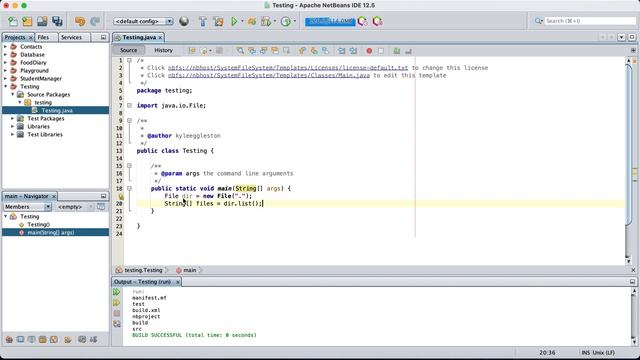Toggle Sort by Name in Navigator footer
Screen dimensions: 640x360
82,339
